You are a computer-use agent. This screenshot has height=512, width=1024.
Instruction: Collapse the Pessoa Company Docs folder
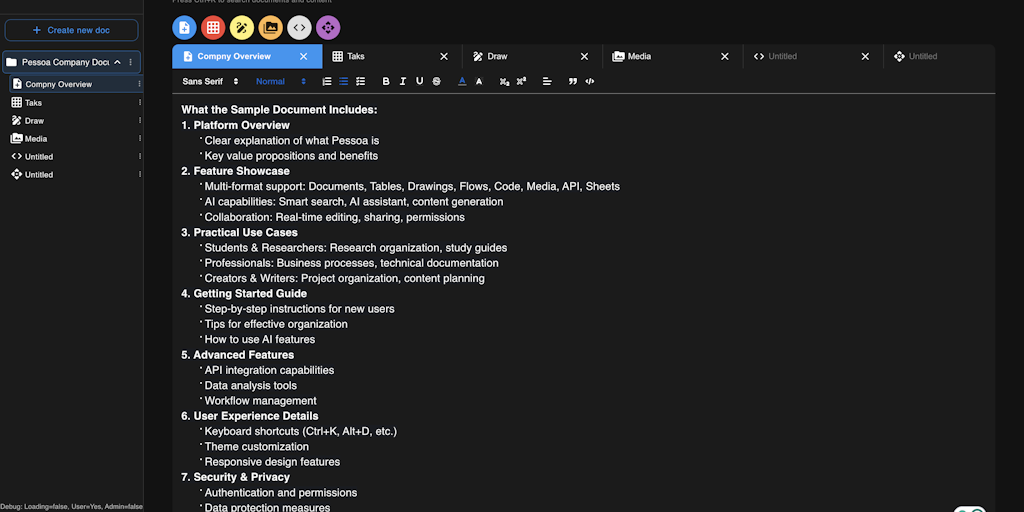pos(118,62)
